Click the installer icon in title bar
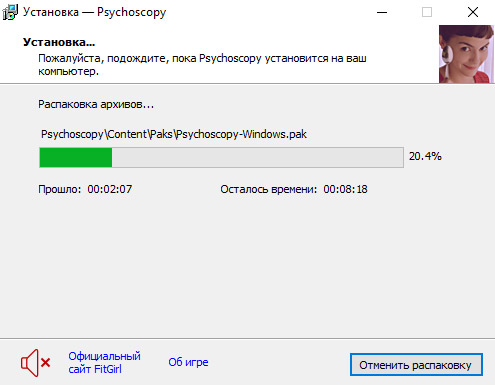Screen dimensions: 495x385 10,12
